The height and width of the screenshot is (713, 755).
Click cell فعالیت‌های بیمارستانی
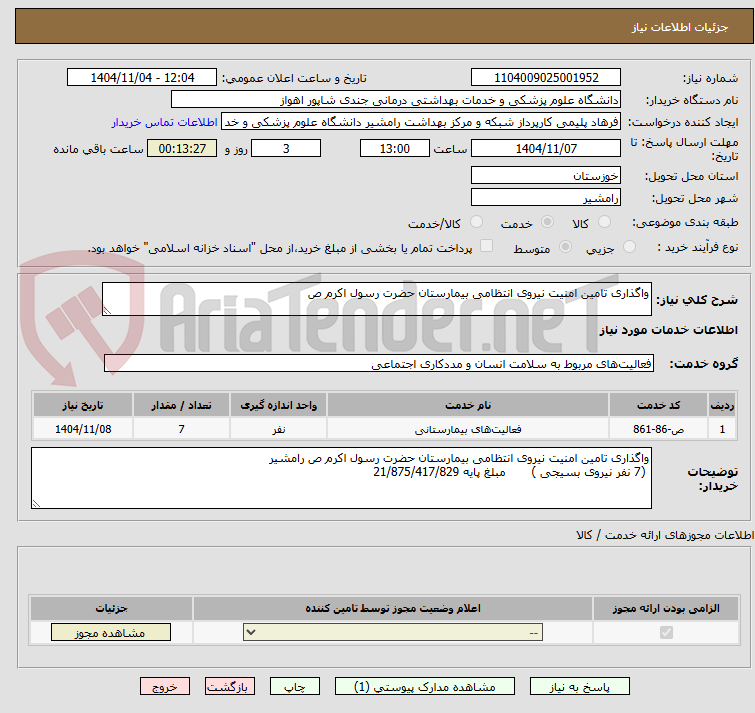pos(468,428)
